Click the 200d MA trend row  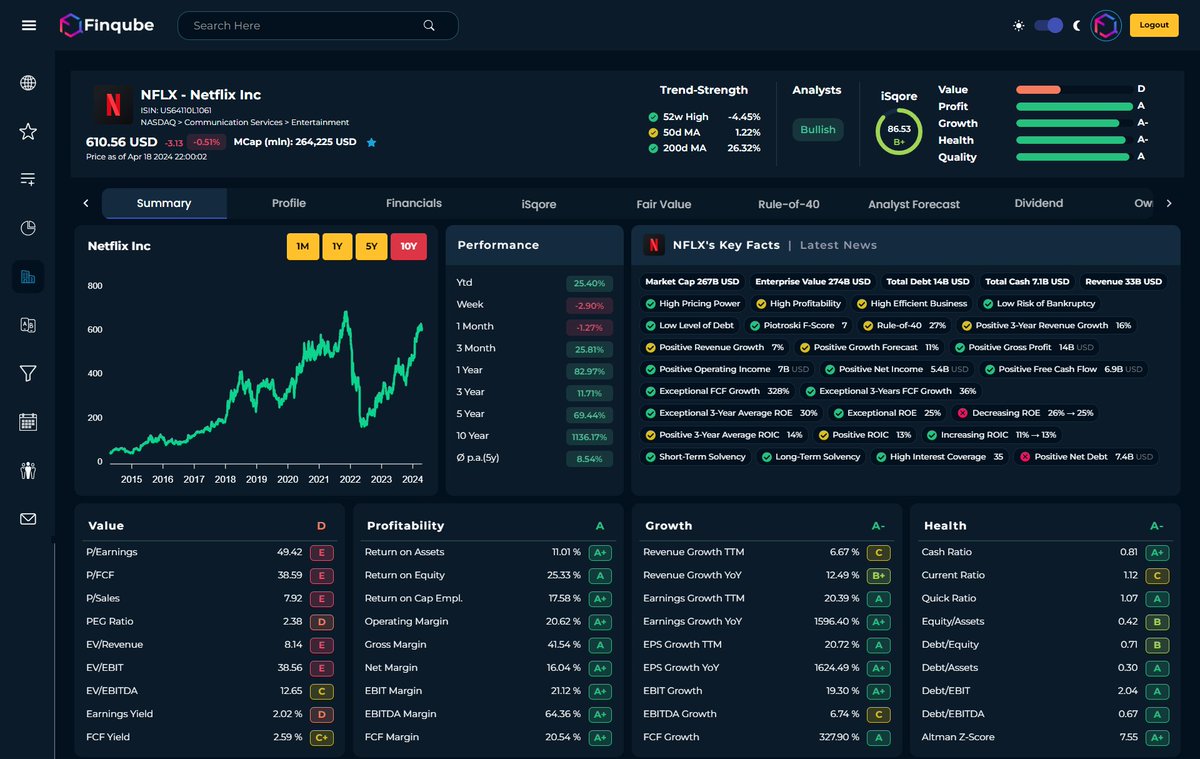pos(704,148)
